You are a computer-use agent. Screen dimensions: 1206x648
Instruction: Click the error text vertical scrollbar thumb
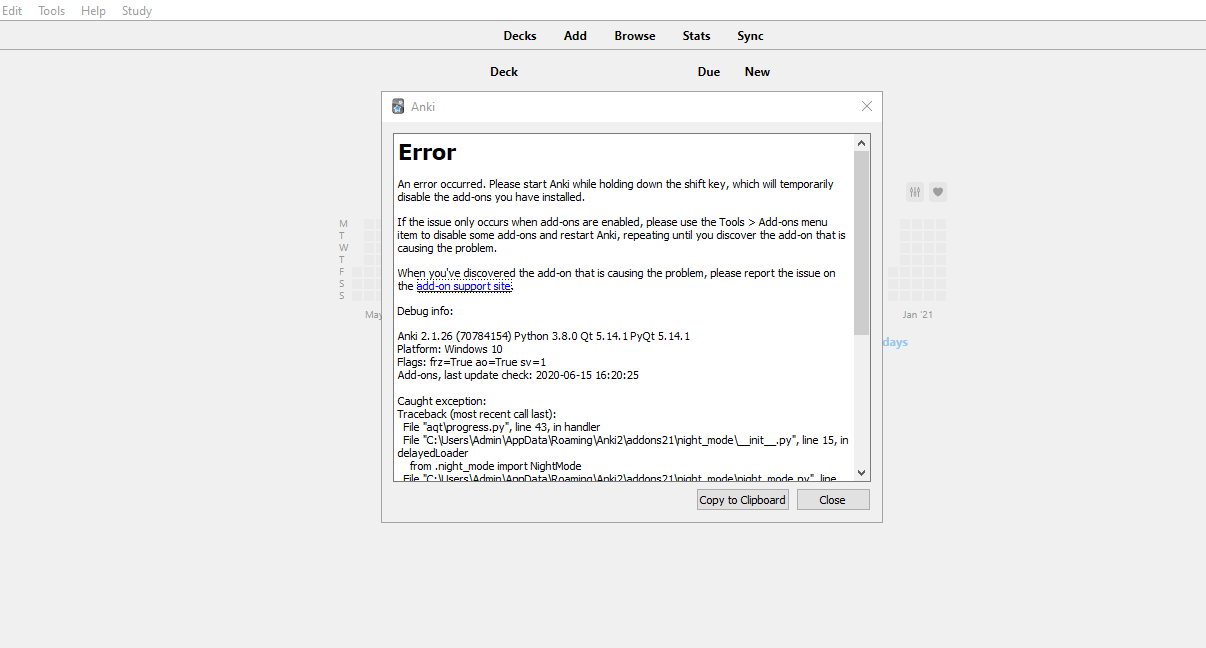[862, 243]
